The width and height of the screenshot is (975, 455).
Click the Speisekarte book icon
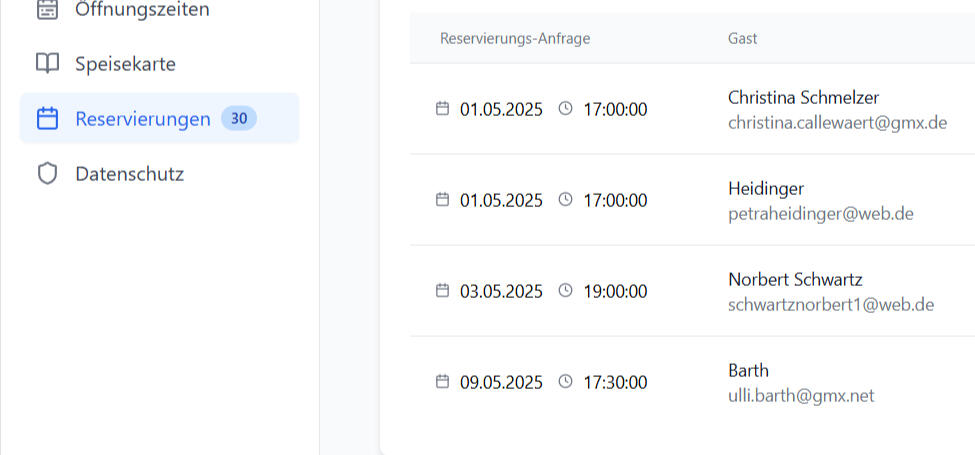click(x=47, y=64)
